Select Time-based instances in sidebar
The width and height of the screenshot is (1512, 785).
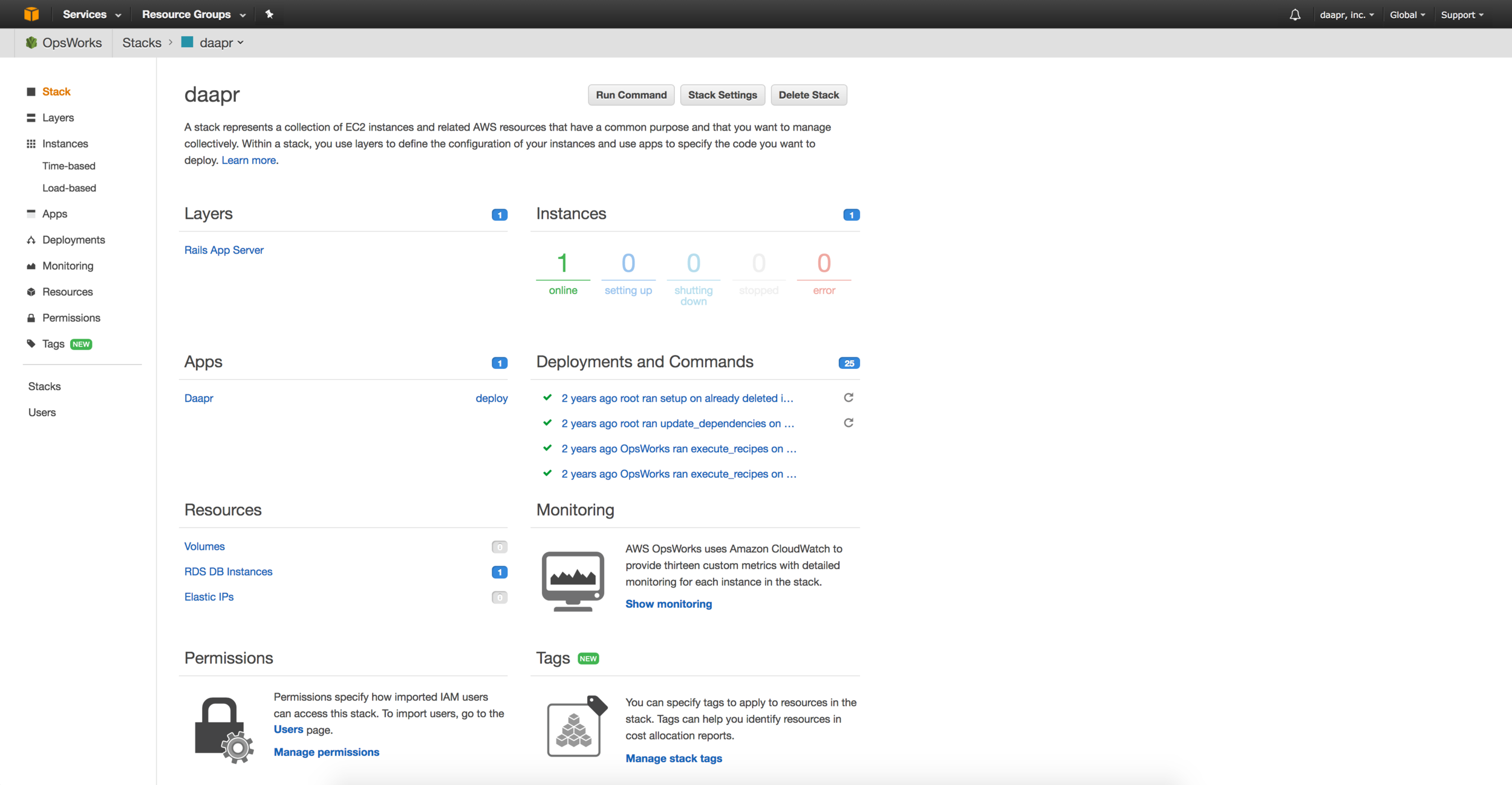[x=69, y=166]
